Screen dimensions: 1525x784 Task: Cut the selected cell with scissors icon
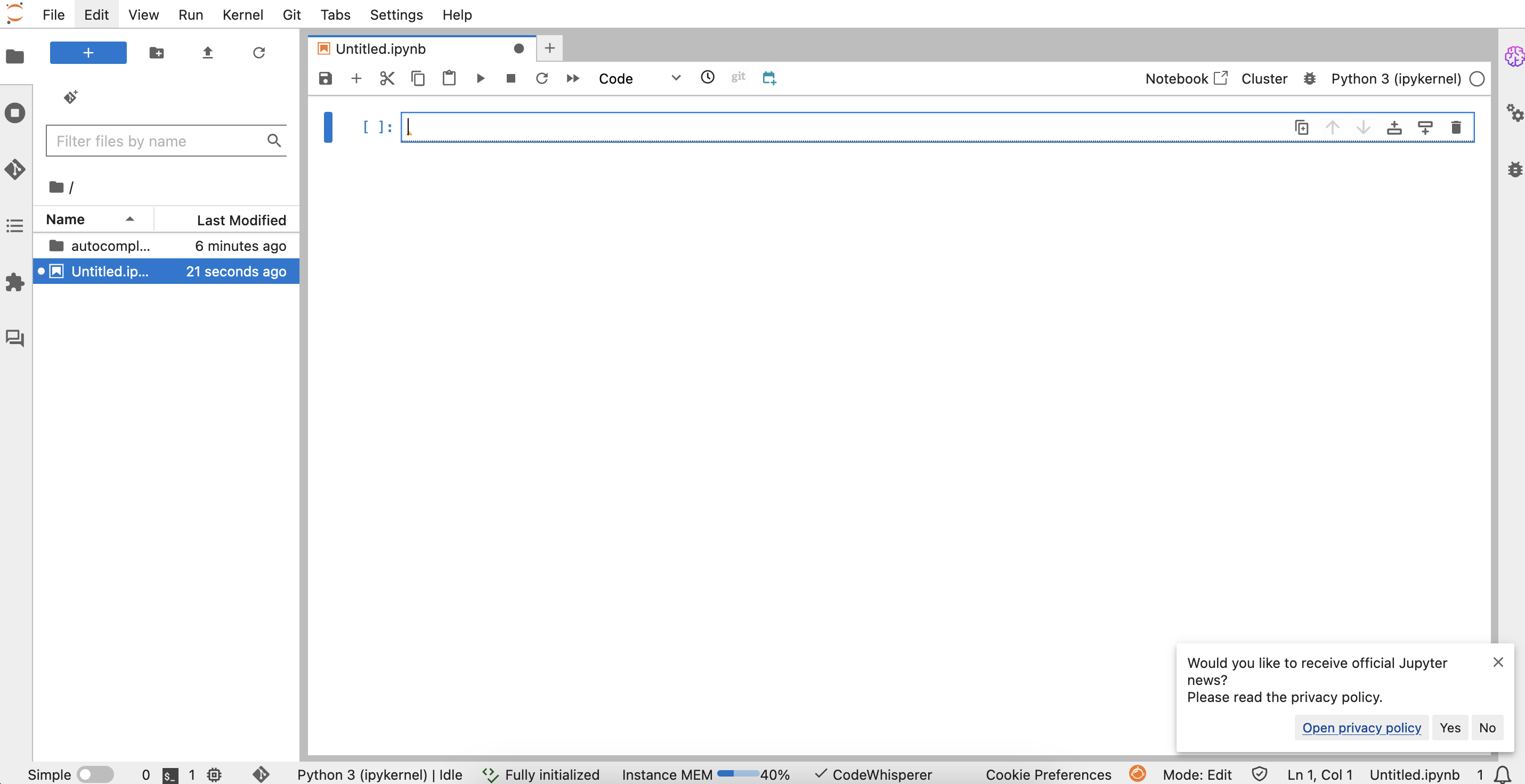point(387,78)
